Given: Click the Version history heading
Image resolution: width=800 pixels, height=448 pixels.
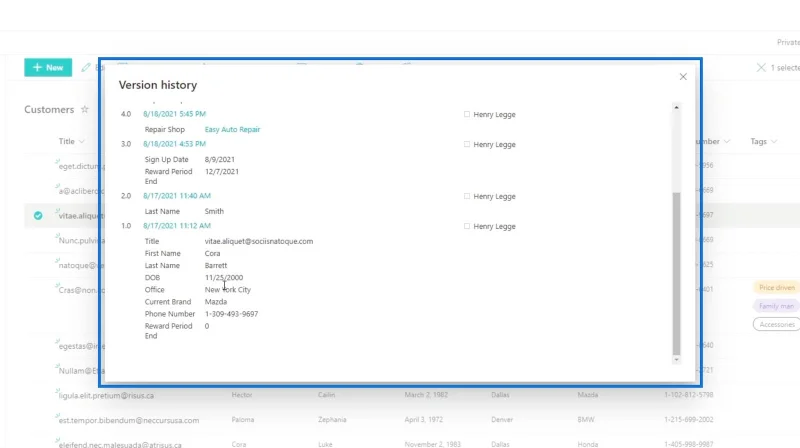Looking at the screenshot, I should (158, 85).
